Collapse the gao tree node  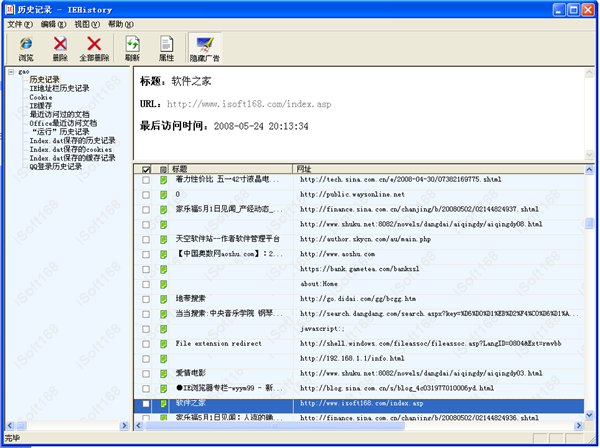[11, 72]
